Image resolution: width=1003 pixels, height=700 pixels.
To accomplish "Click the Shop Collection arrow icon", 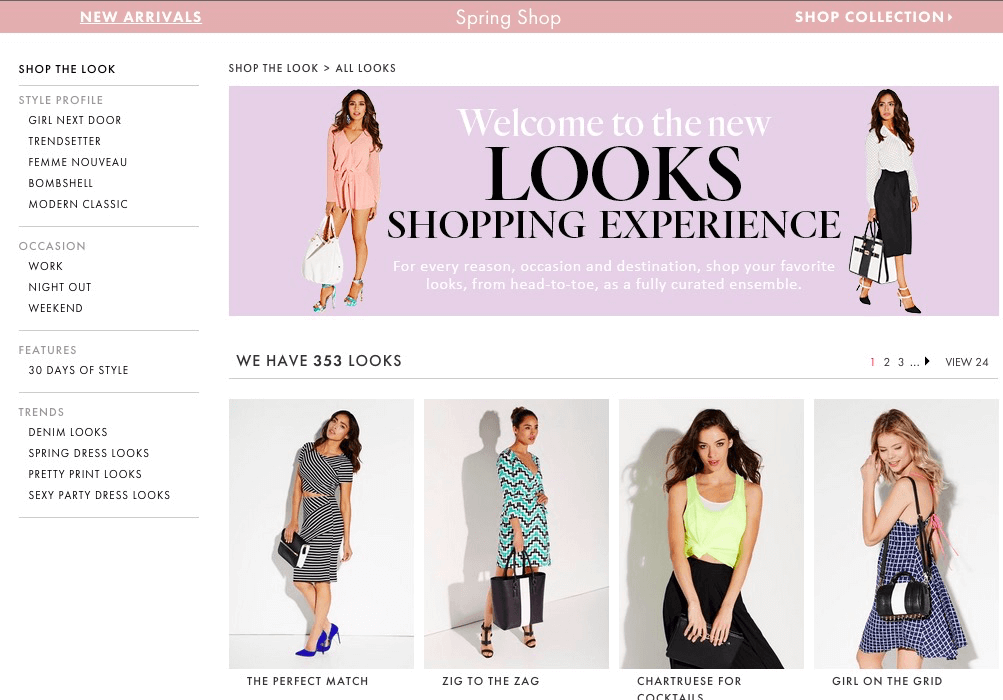I will coord(950,17).
